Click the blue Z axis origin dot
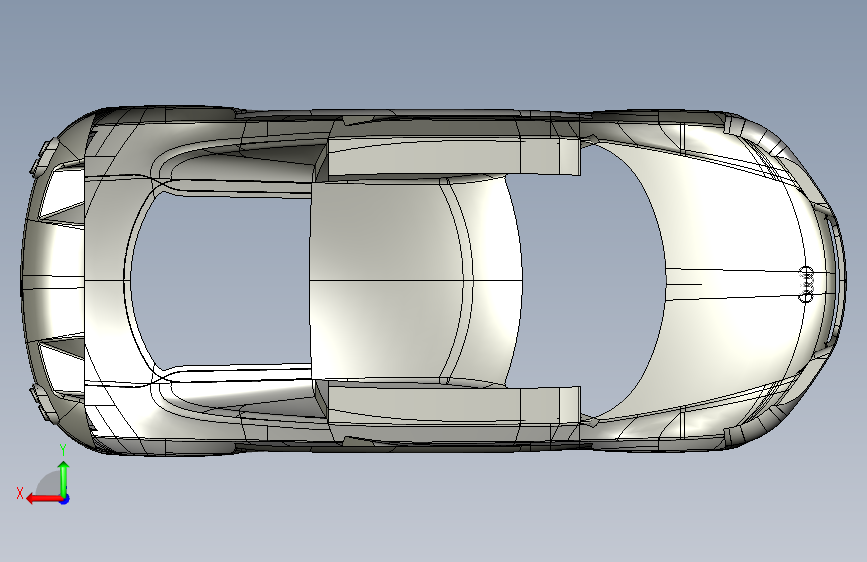Screen dimensions: 867x562 [65, 499]
